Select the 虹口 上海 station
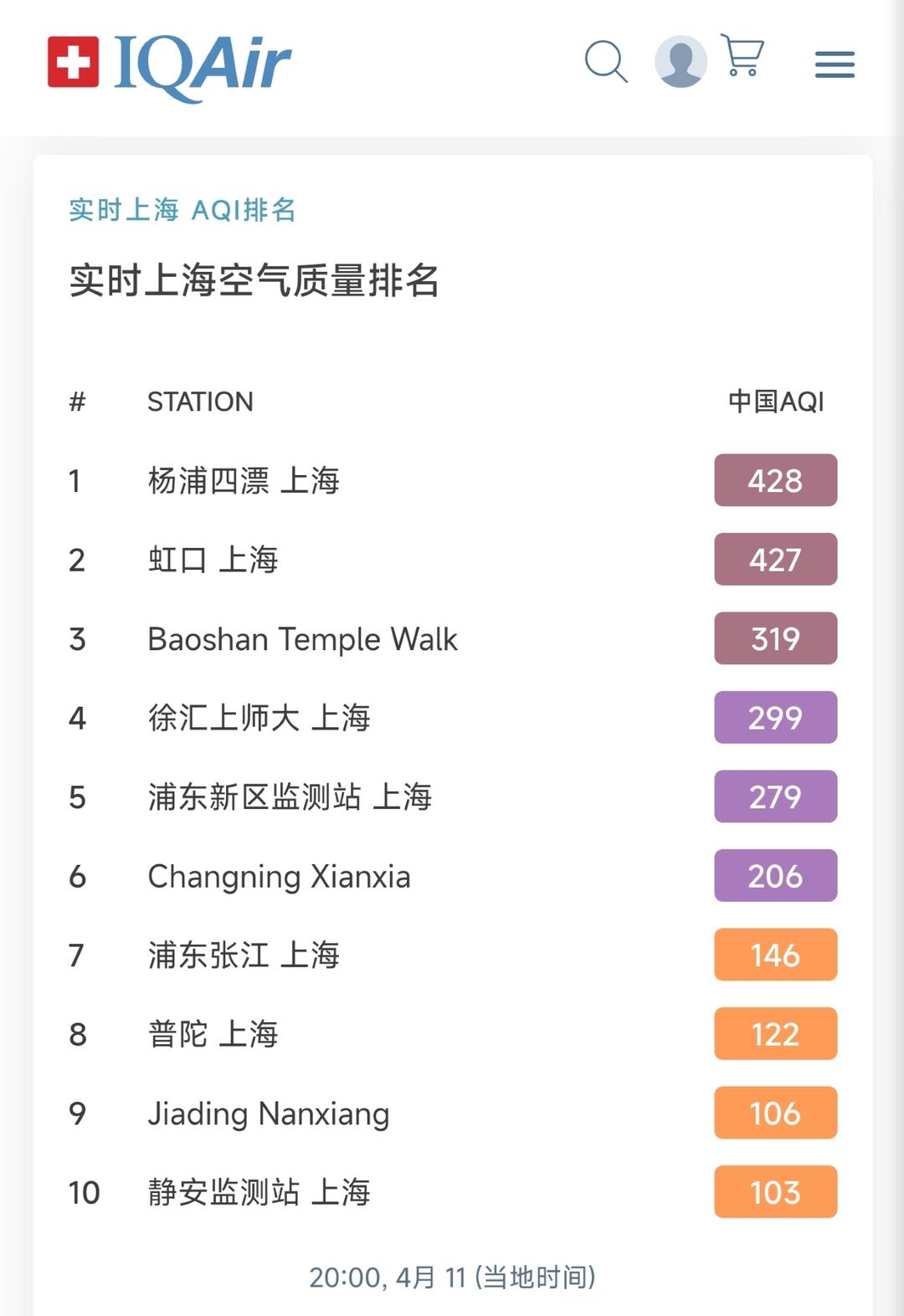Image resolution: width=904 pixels, height=1316 pixels. point(213,560)
